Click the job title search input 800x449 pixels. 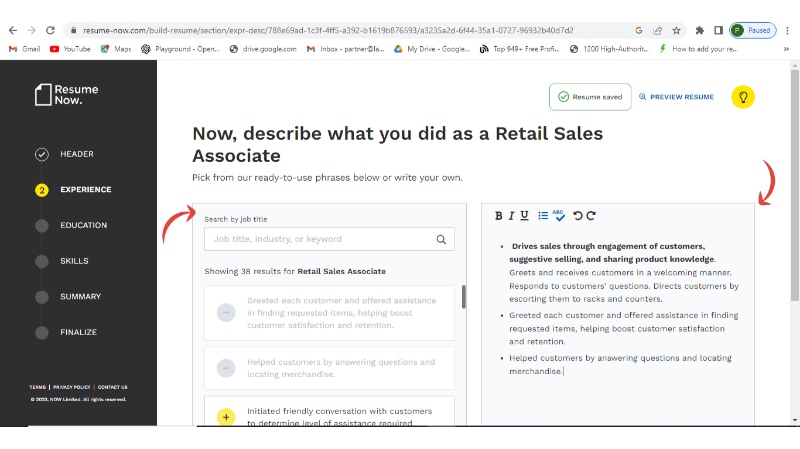coord(318,239)
